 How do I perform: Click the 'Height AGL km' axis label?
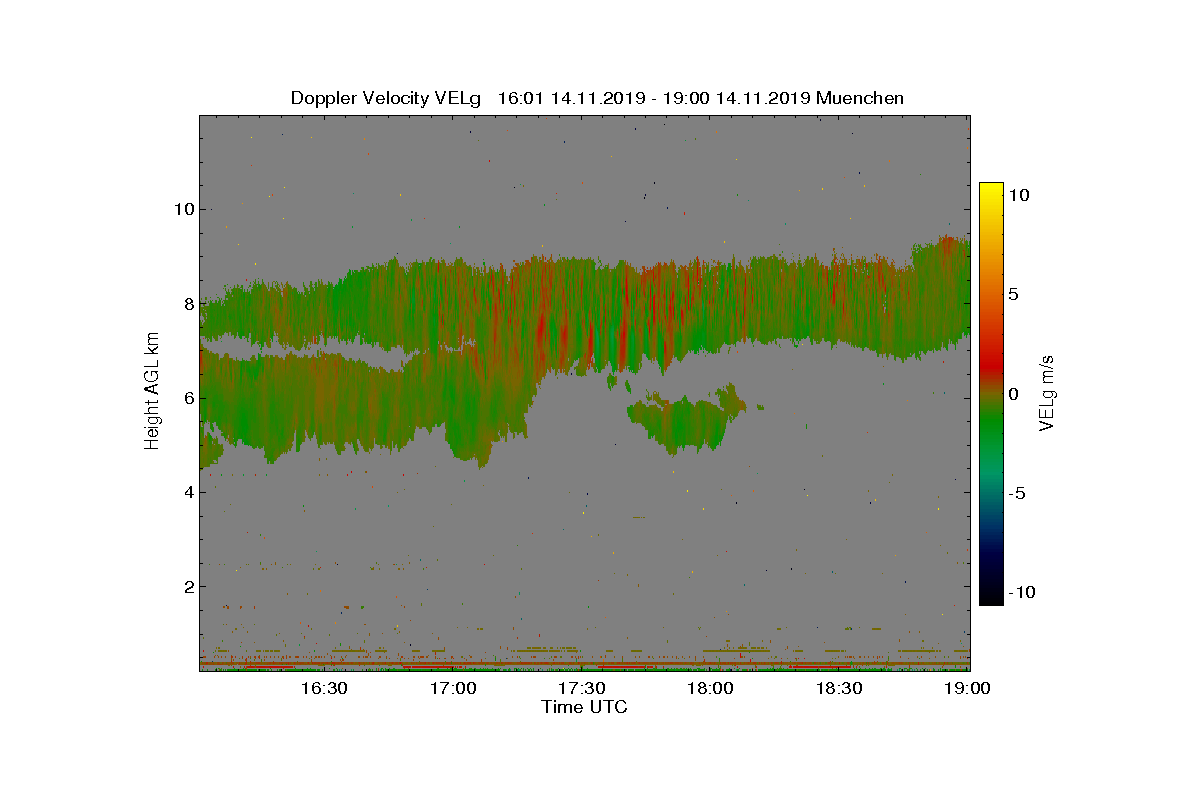[x=152, y=390]
